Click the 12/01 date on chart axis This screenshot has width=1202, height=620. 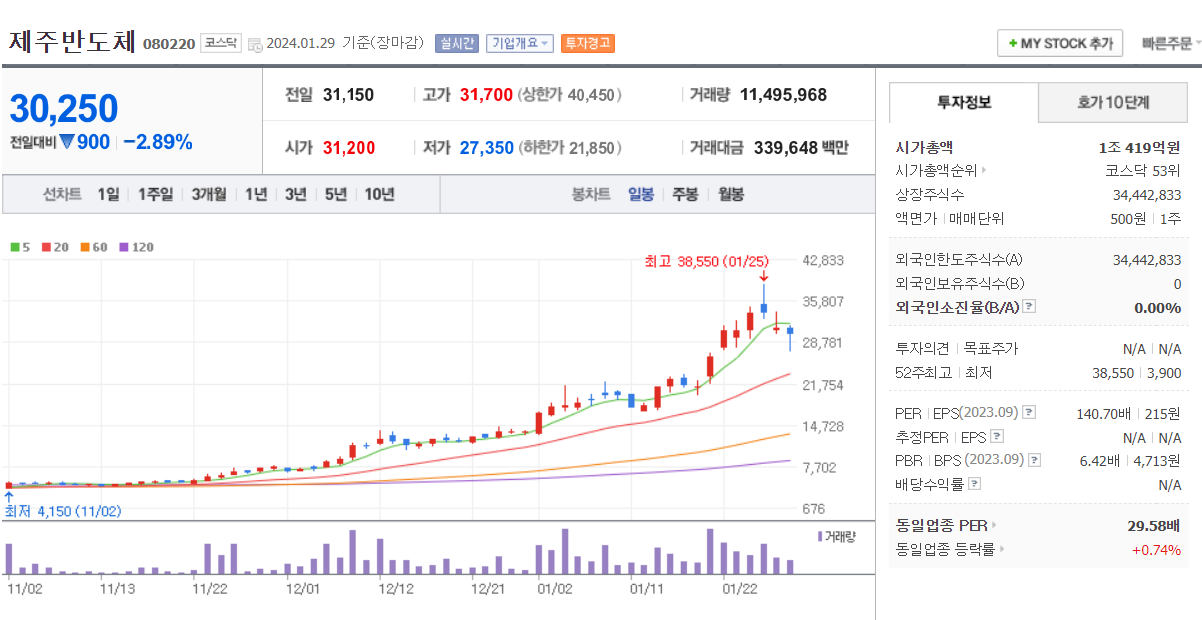click(x=303, y=589)
